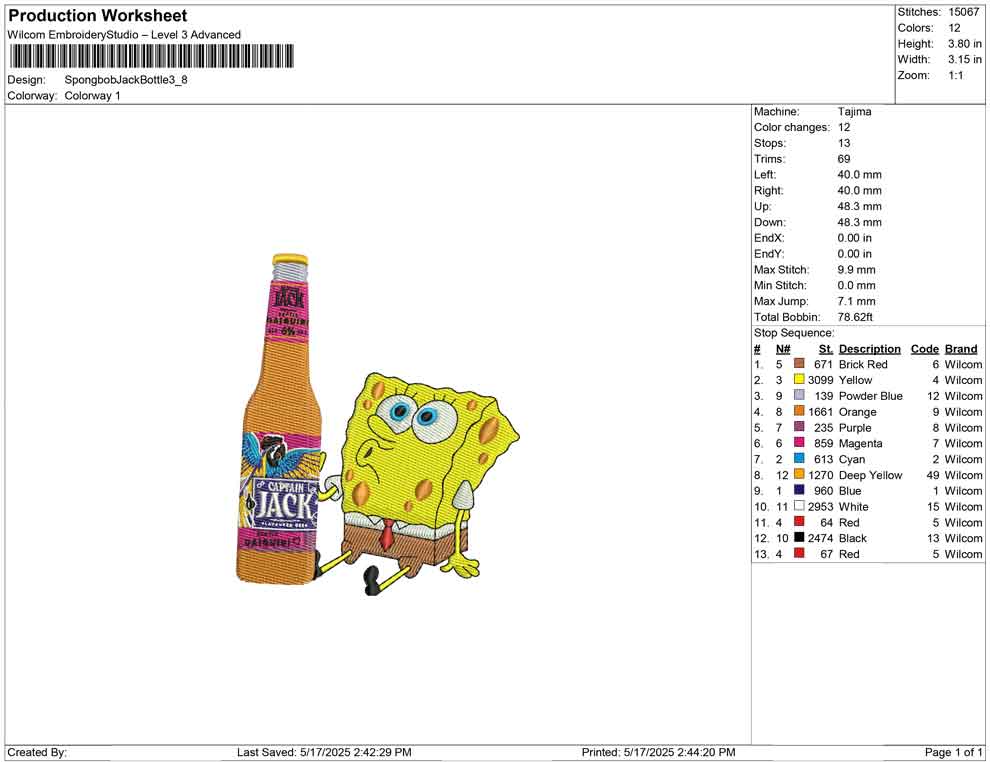The height and width of the screenshot is (762, 990).
Task: Select the White 2953 swatch
Action: (x=799, y=506)
